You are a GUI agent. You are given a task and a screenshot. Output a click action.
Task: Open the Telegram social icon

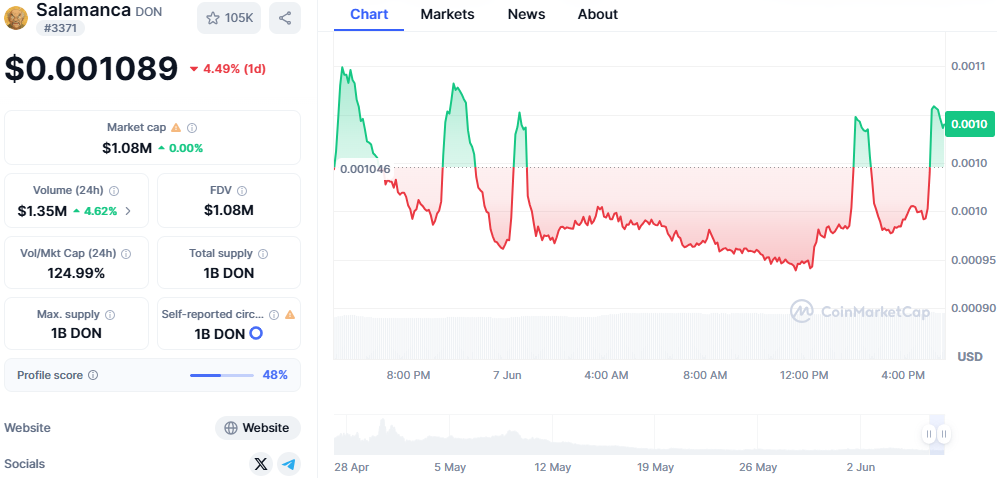pos(289,464)
